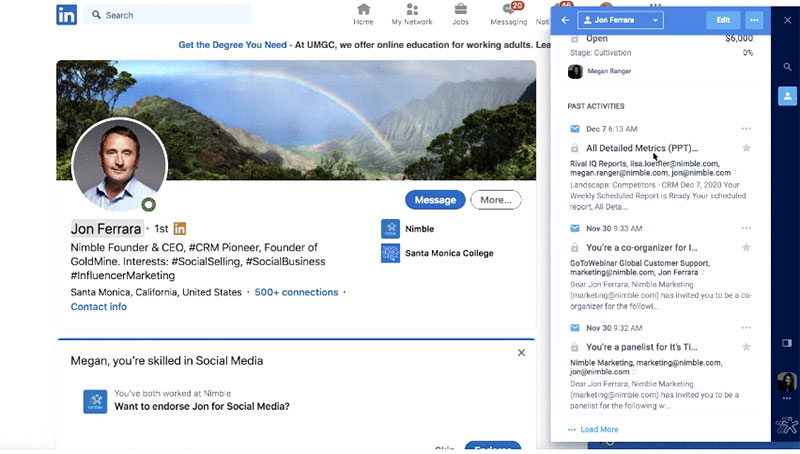The image size is (800, 454).
Task: Click the lock icon beside co-organizer email
Action: (x=574, y=247)
